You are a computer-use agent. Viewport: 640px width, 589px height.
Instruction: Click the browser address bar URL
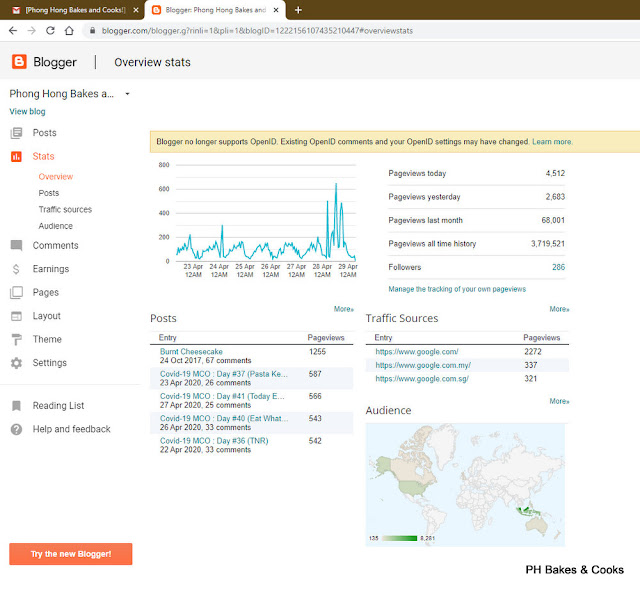point(257,31)
